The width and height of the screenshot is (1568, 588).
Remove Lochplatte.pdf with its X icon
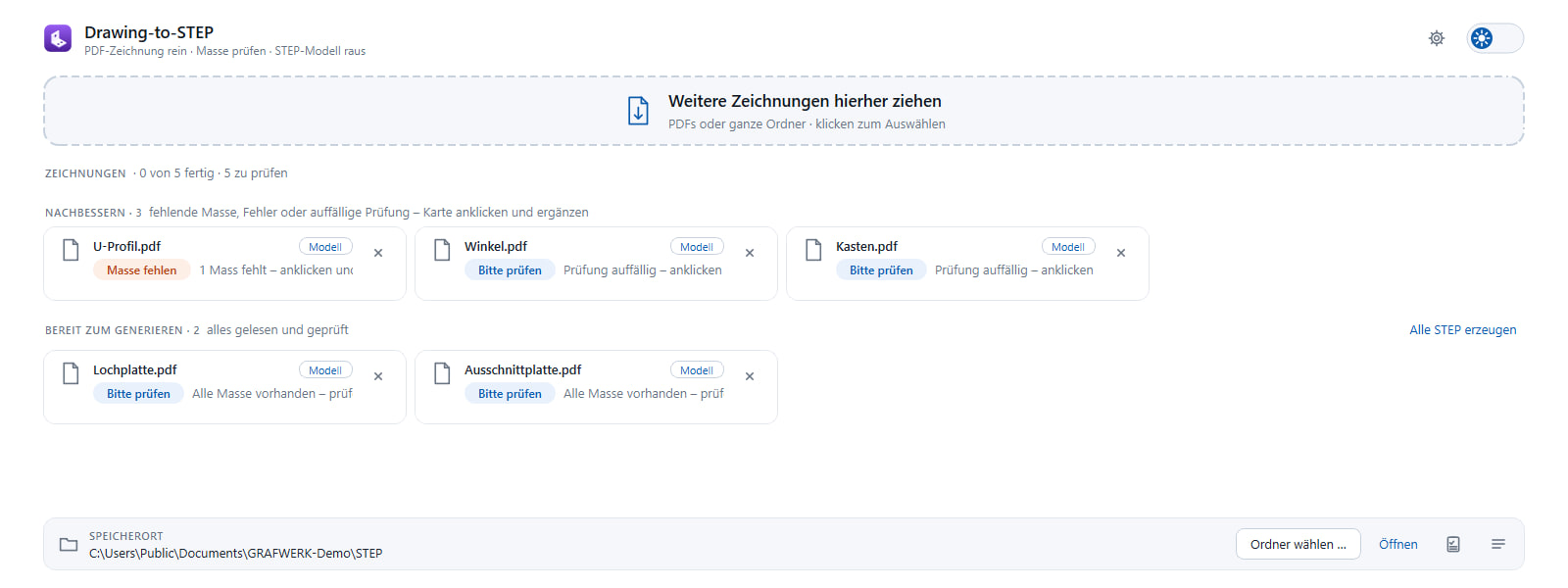point(378,376)
